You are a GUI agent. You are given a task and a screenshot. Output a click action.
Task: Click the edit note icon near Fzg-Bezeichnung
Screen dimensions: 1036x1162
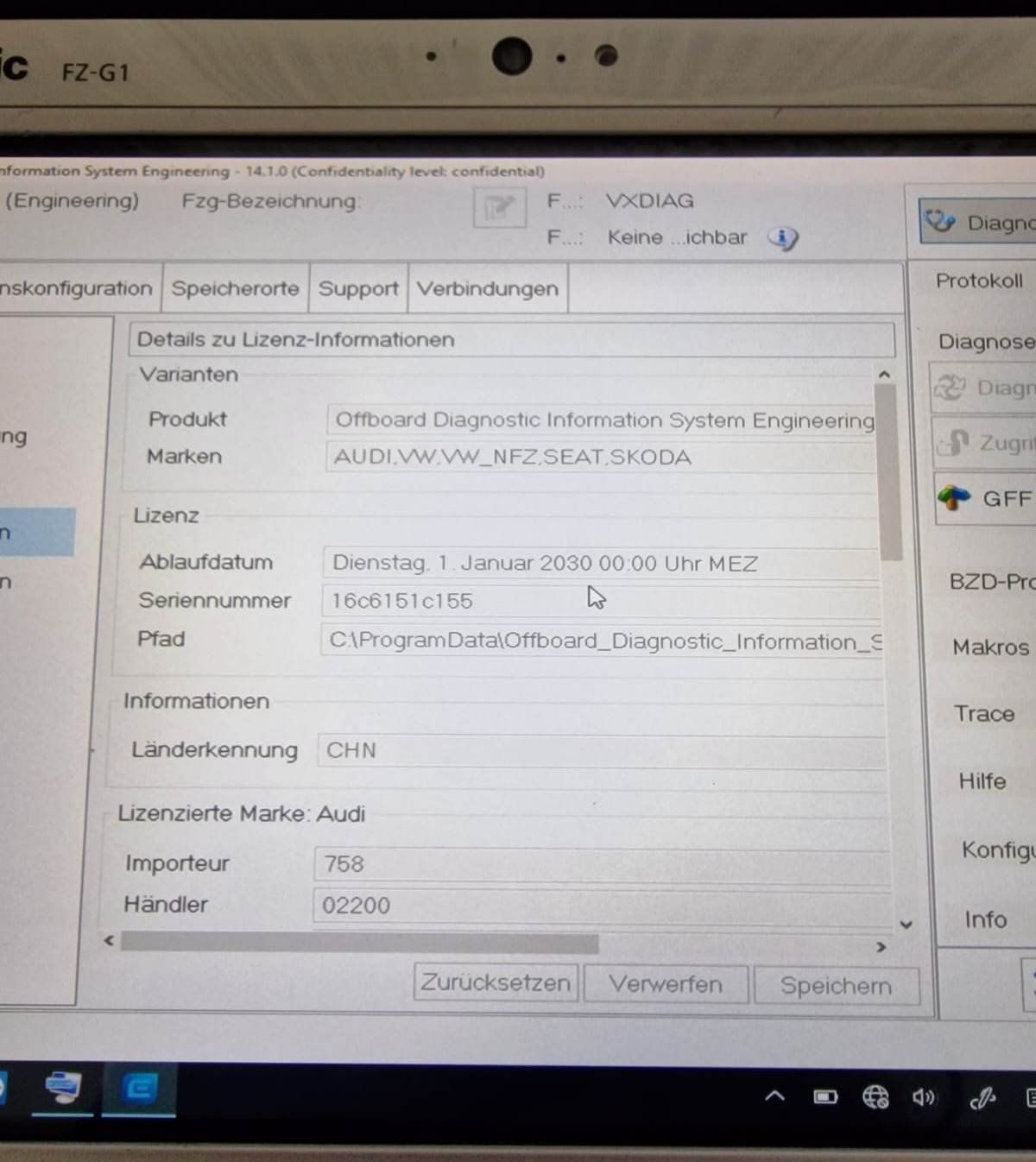point(499,208)
